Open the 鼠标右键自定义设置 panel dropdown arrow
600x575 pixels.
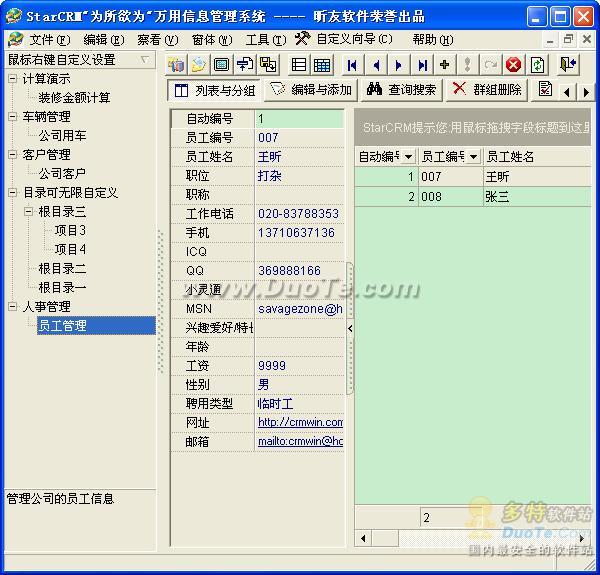click(x=145, y=60)
